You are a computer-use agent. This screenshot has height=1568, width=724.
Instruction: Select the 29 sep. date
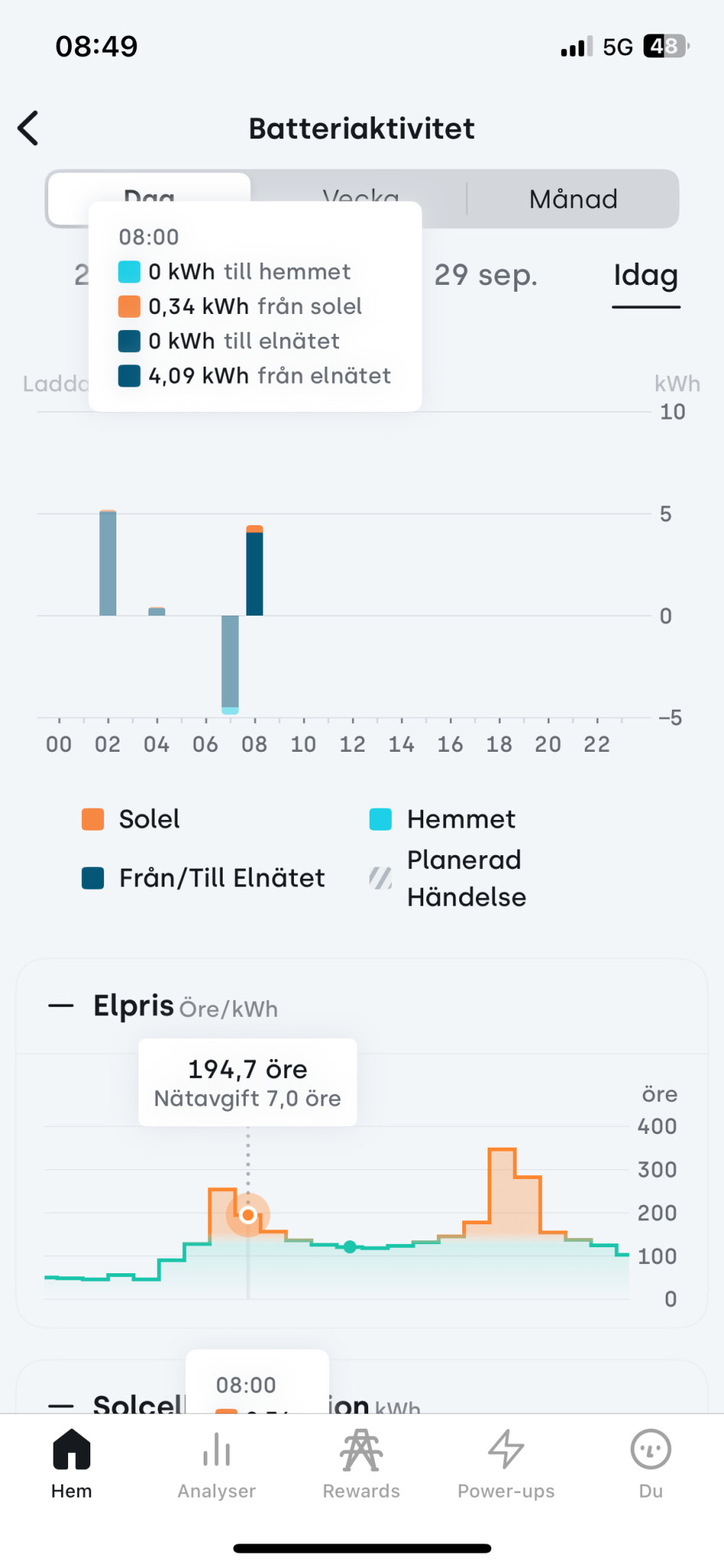coord(485,276)
